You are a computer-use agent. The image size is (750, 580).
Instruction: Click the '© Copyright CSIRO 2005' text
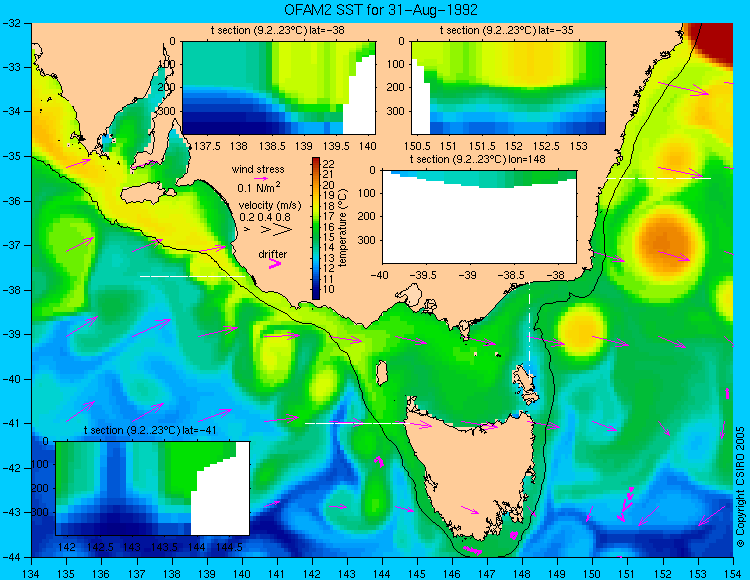(x=740, y=487)
